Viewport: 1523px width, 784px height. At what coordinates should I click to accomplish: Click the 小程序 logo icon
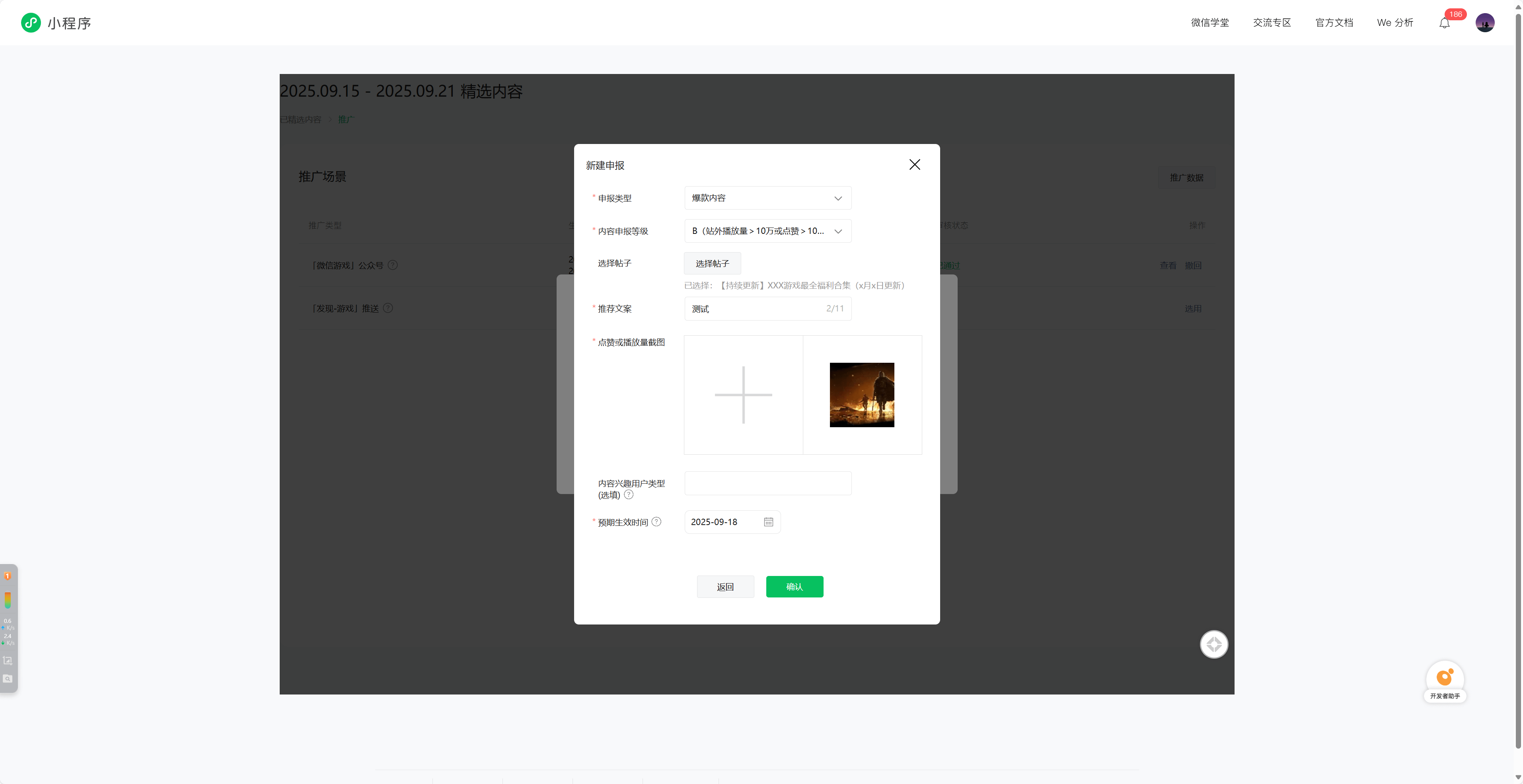tap(31, 23)
